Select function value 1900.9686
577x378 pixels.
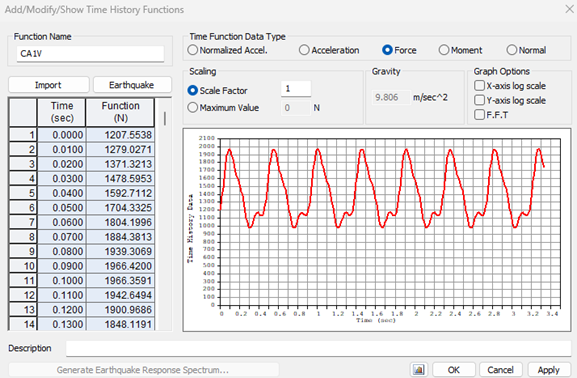tap(120, 310)
